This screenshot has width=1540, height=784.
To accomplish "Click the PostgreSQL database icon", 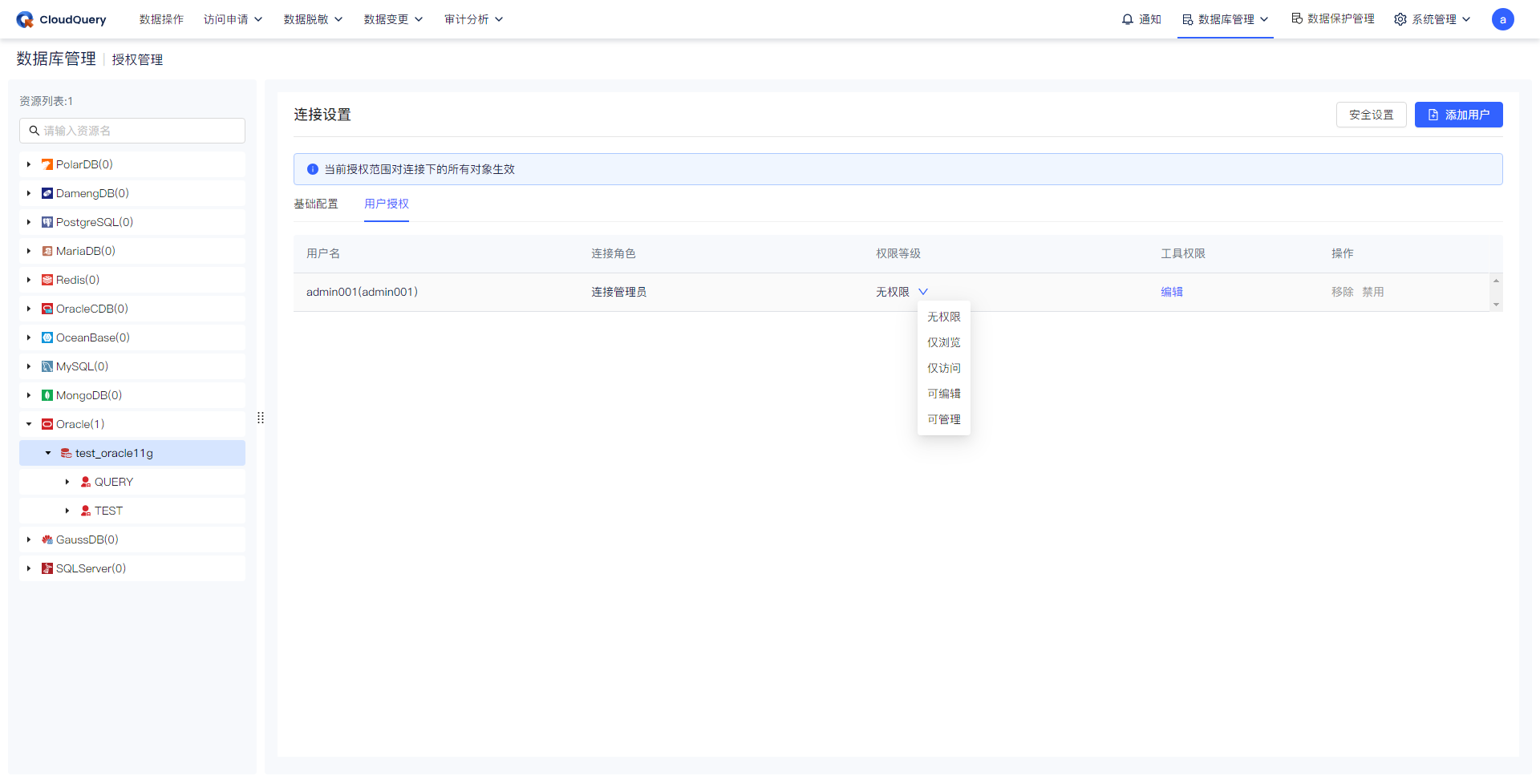I will point(47,222).
